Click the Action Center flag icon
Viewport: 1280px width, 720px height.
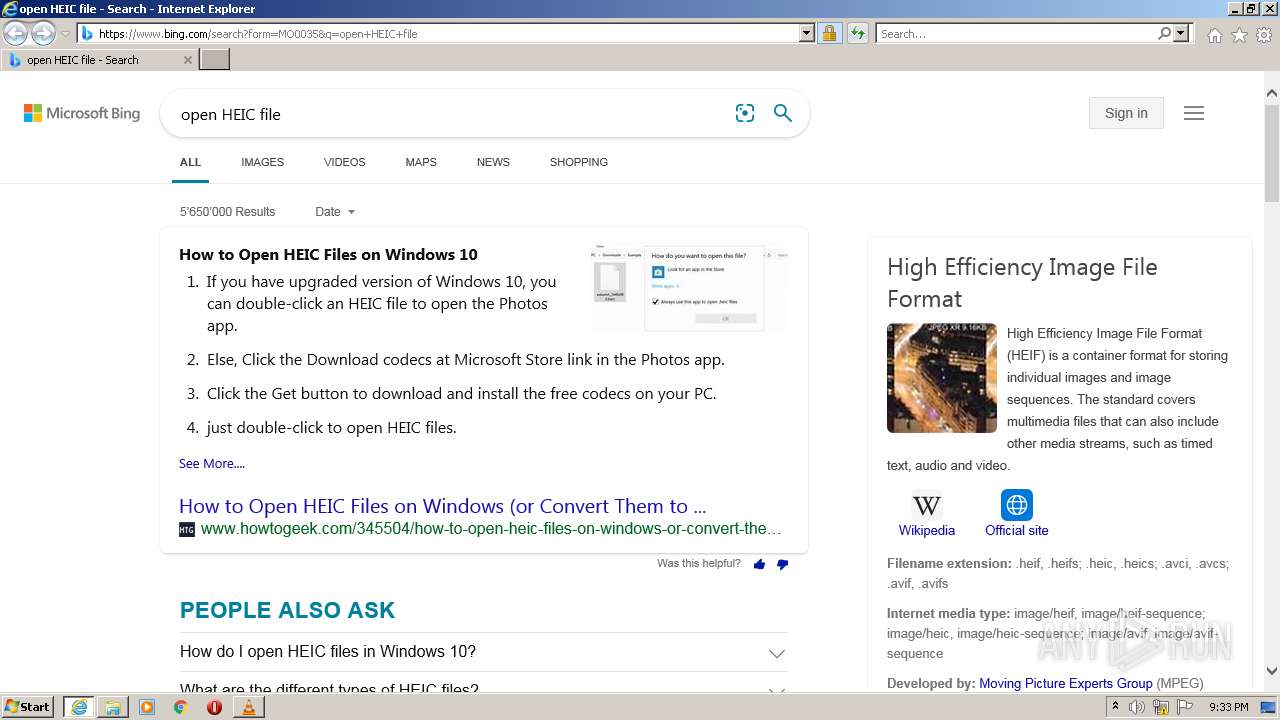1183,707
